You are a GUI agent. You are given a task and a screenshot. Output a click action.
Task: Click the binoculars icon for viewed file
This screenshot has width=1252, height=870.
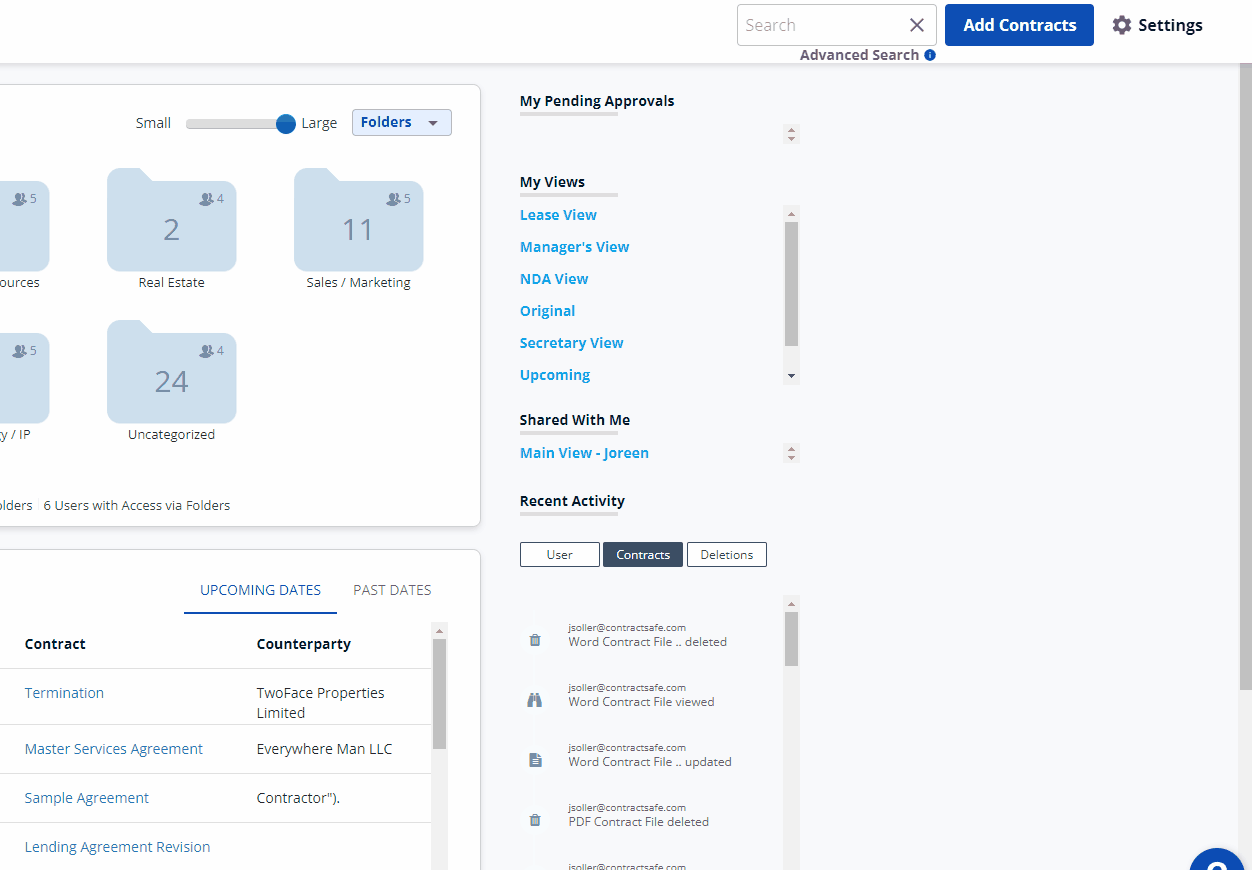[535, 701]
